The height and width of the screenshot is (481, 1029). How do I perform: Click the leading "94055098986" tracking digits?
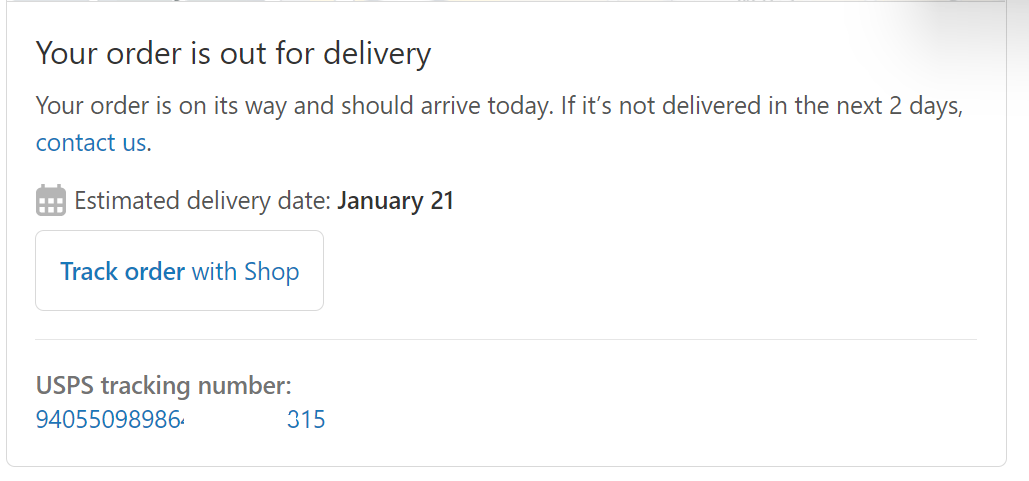(110, 419)
